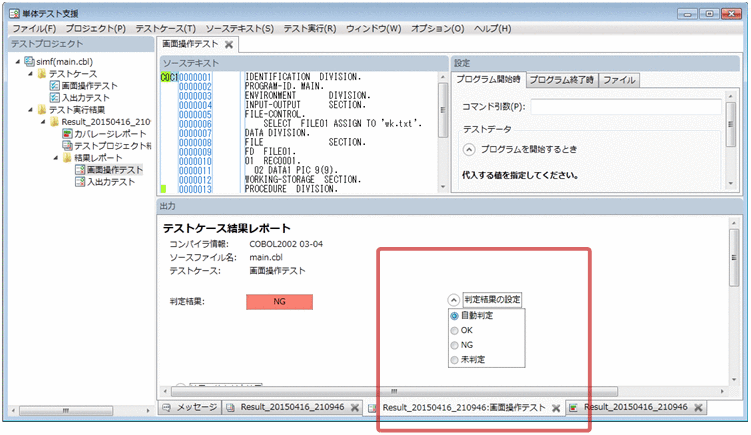
Task: Click the Result_20150416_210 folder icon in tree
Action: click(55, 121)
